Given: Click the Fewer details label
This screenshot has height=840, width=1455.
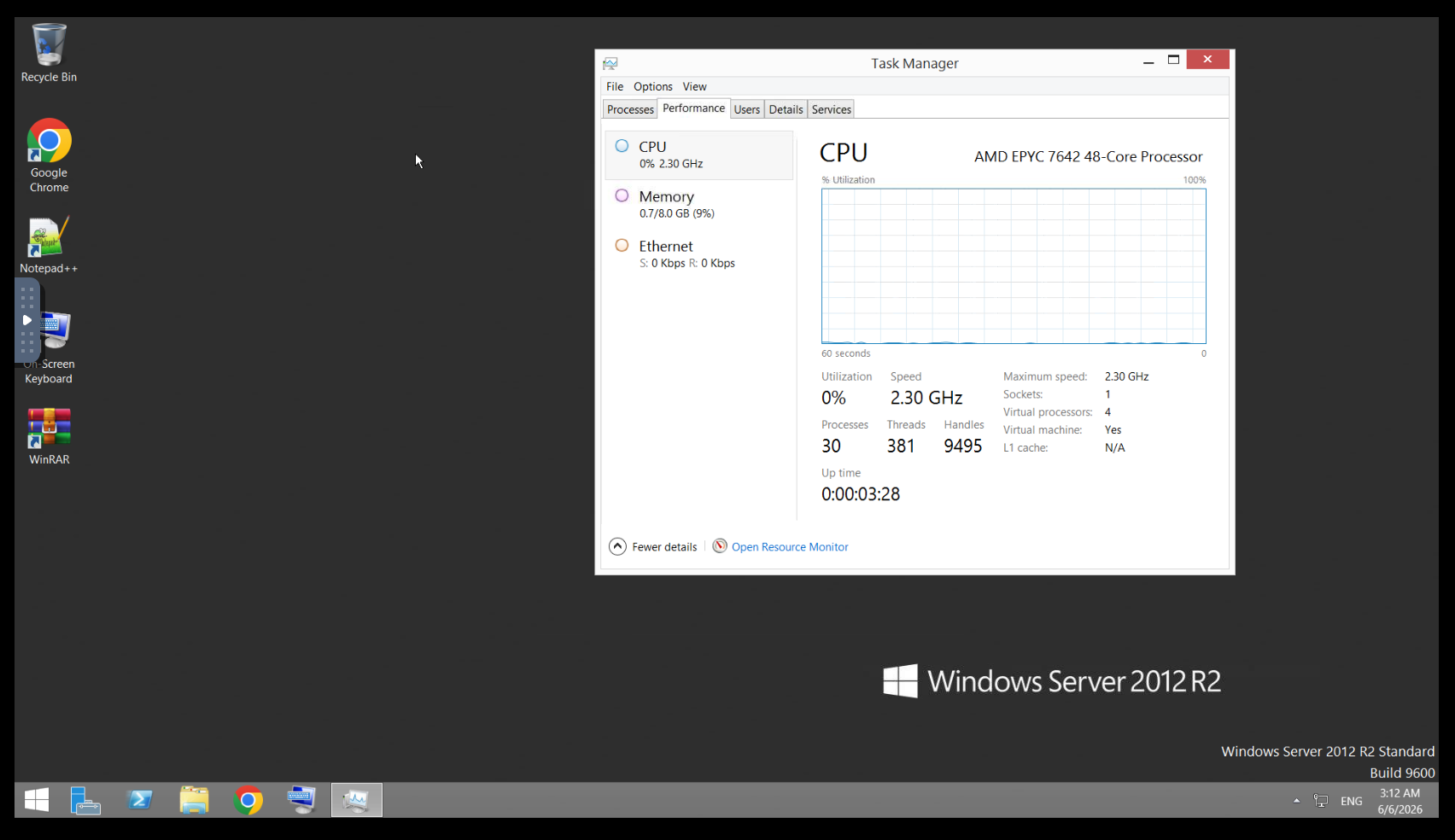Looking at the screenshot, I should (664, 547).
